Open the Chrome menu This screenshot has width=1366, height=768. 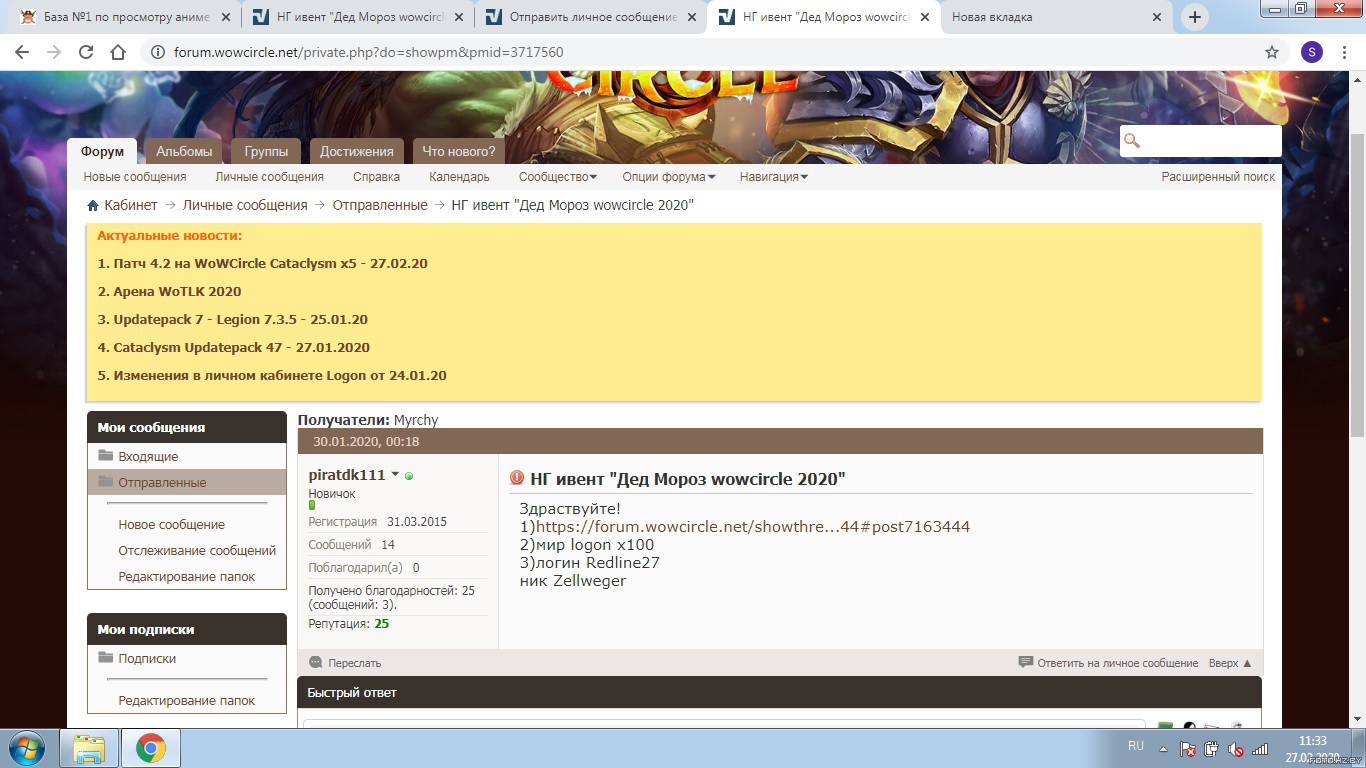(x=1345, y=52)
